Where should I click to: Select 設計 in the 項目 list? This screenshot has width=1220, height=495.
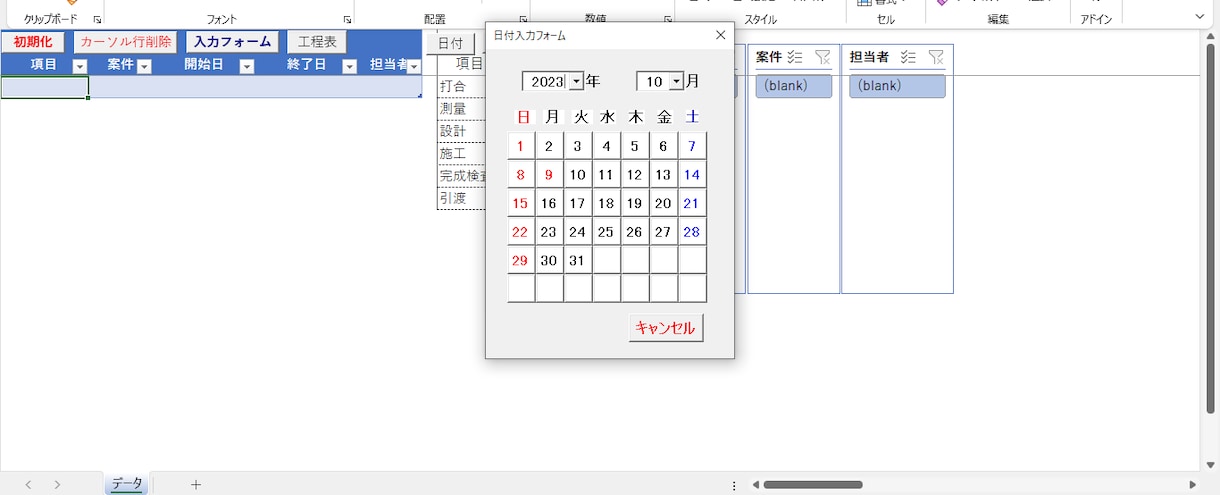pyautogui.click(x=462, y=132)
